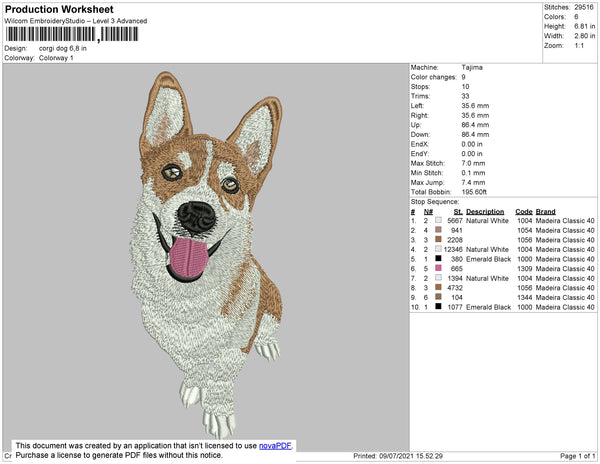Click the "Code" column header
This screenshot has height=464, width=600.
(x=524, y=212)
